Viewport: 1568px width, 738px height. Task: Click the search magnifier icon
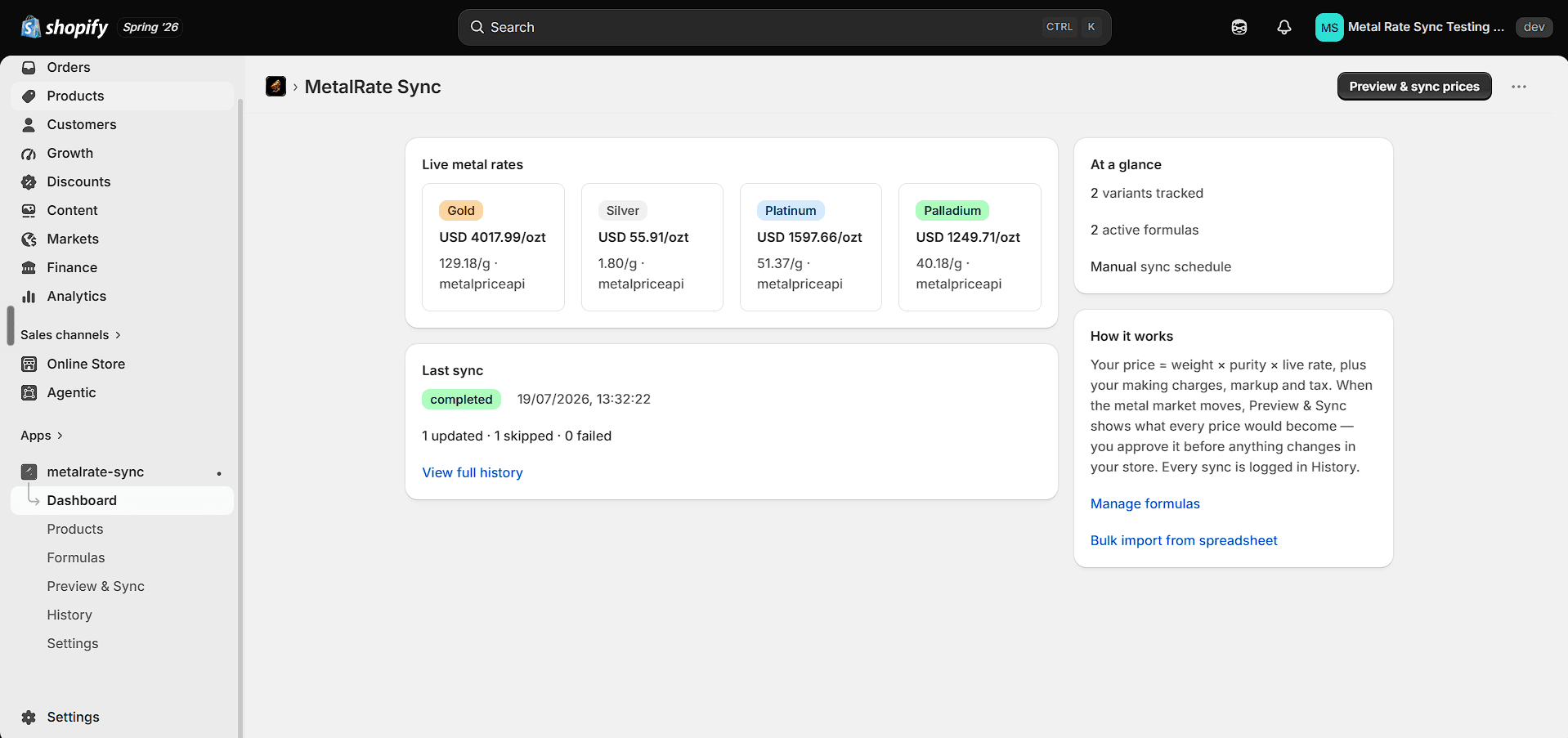pyautogui.click(x=477, y=27)
